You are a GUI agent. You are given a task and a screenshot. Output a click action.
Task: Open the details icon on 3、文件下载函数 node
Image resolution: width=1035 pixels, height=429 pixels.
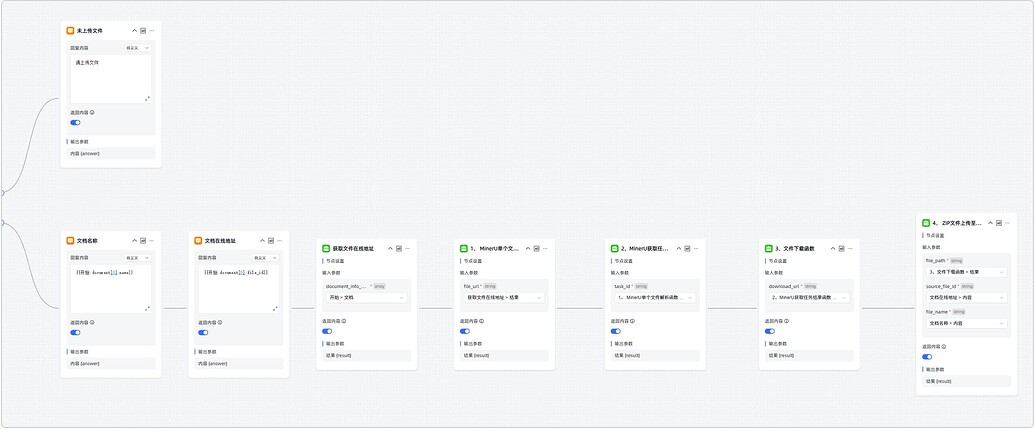pos(841,248)
